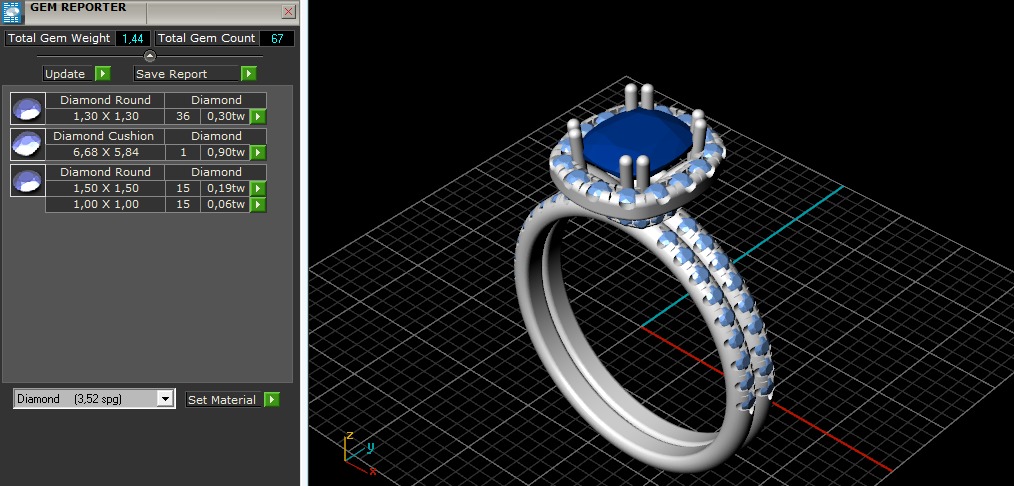Click the green arrow on the 0,30tw row
Viewport: 1014px width, 486px height.
tap(258, 116)
